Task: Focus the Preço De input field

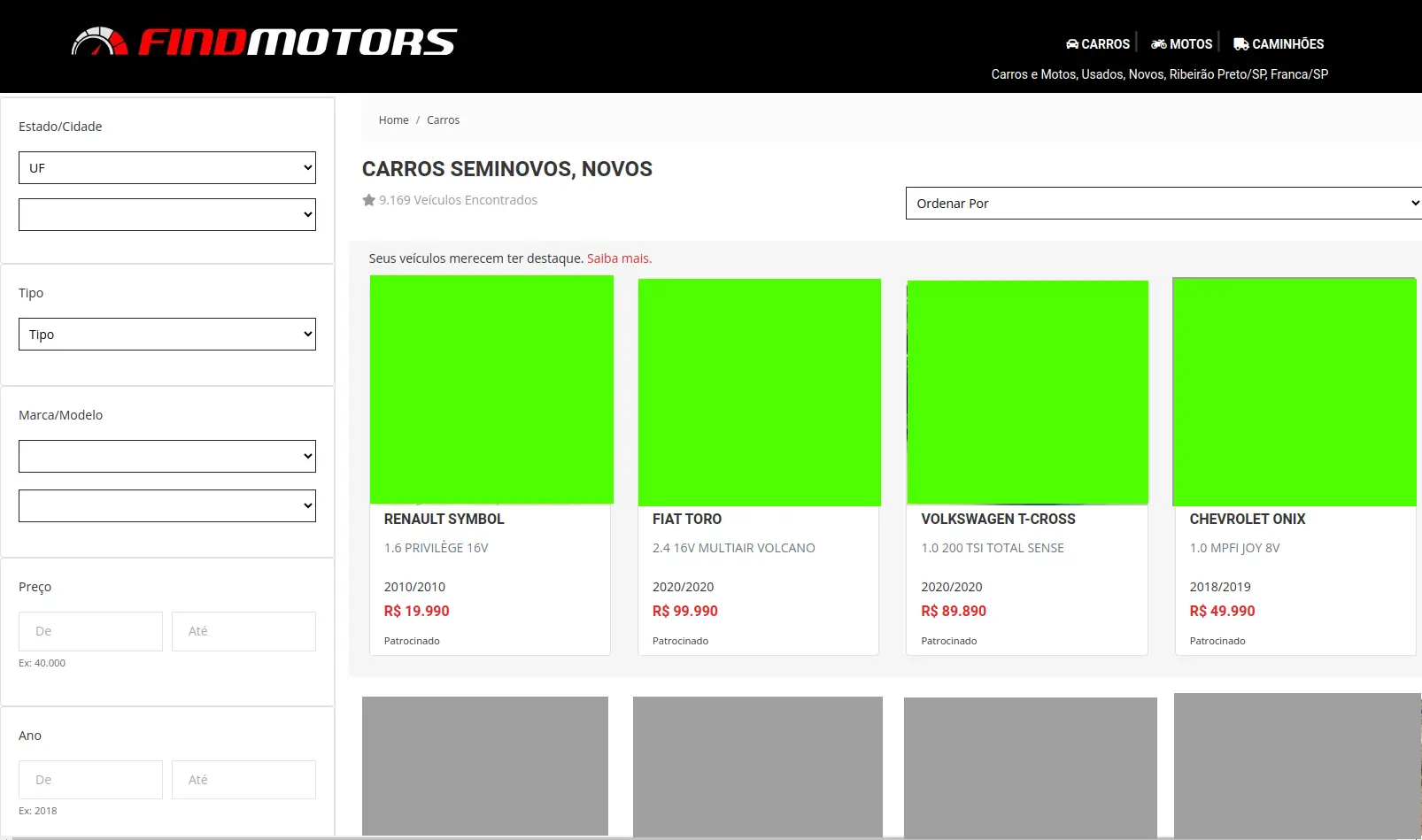Action: tap(90, 631)
